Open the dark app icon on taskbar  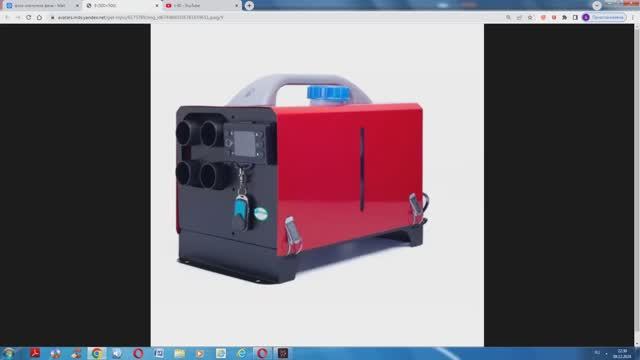(283, 353)
